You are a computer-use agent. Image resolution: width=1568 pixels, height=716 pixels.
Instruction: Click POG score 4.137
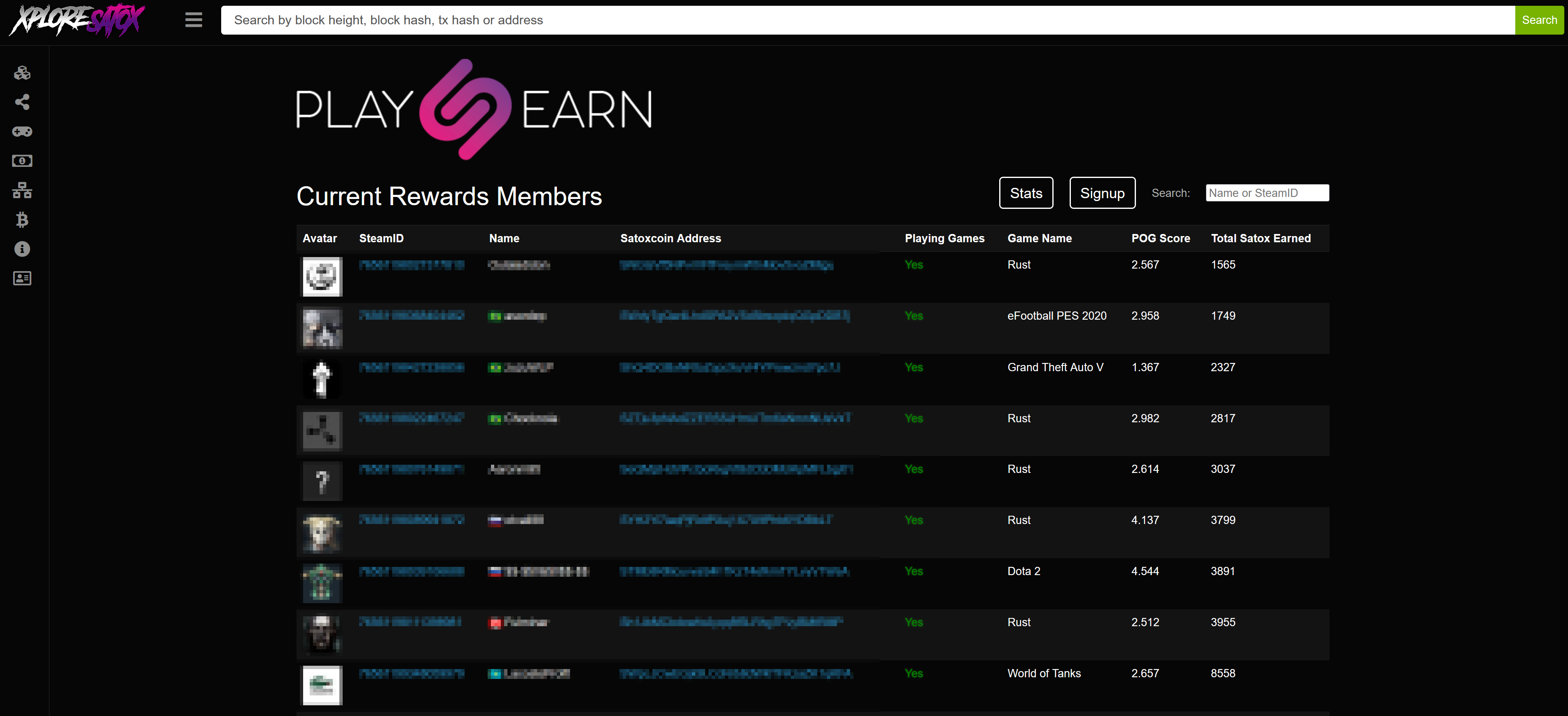tap(1145, 520)
